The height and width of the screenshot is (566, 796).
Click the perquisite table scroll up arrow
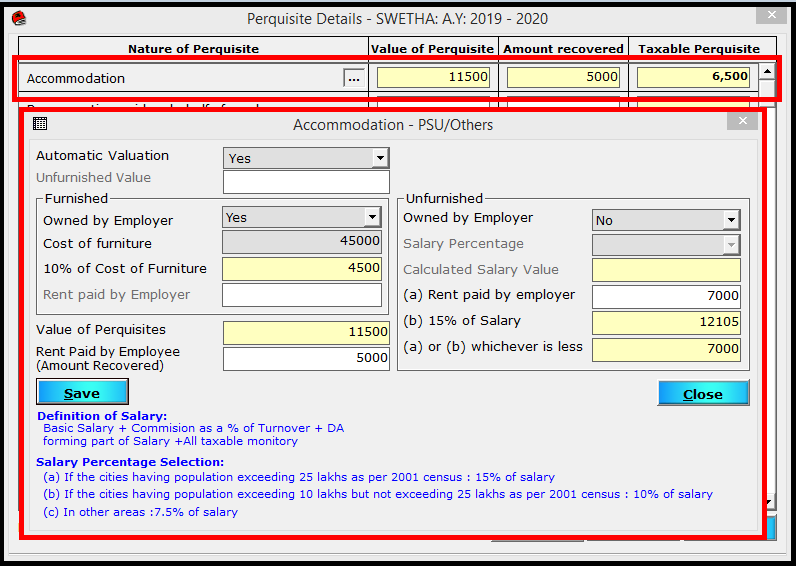767,71
